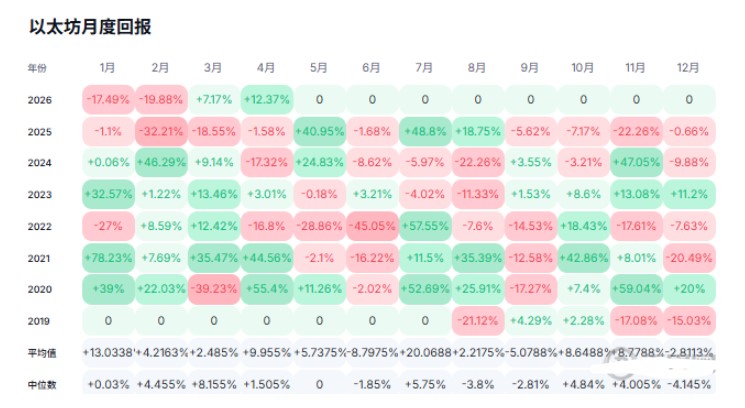Click the +20.0688% average value
Viewport: 745px width, 408px height.
coord(424,353)
